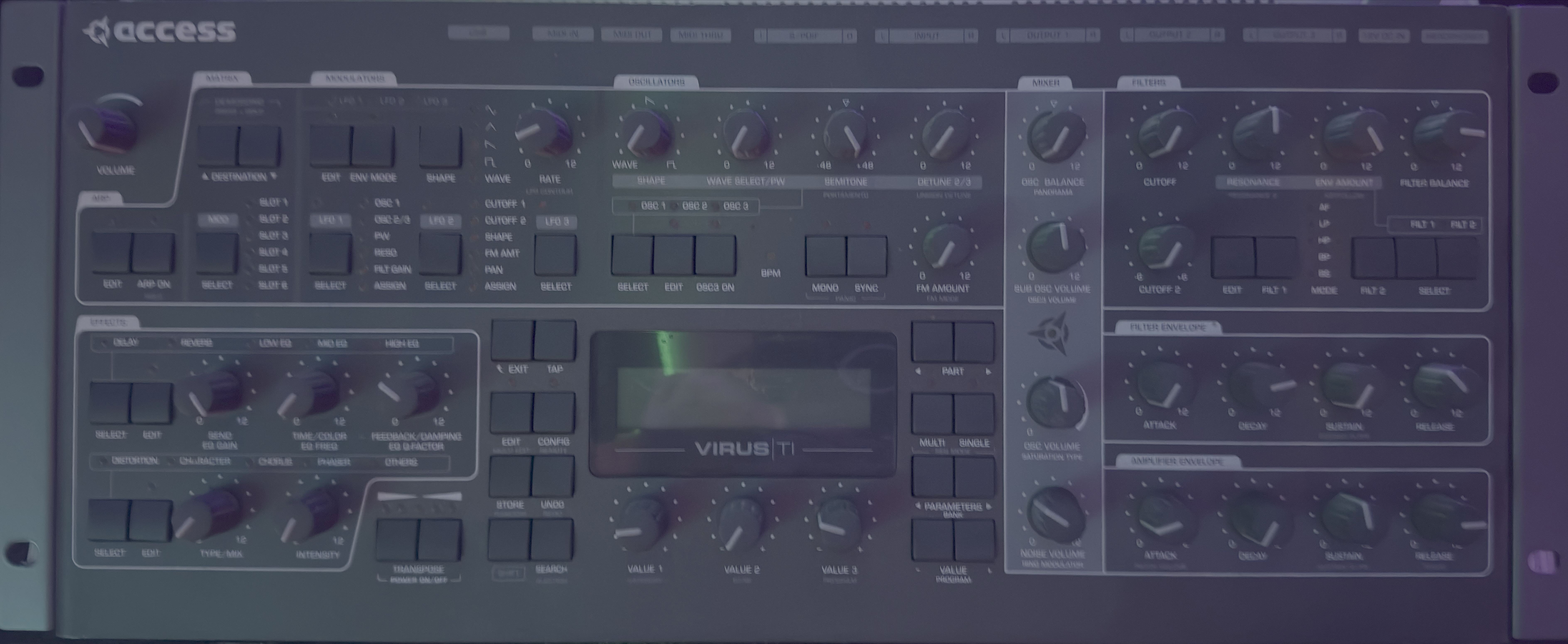The width and height of the screenshot is (1568, 644).
Task: Click the Undo button
Action: click(x=553, y=477)
